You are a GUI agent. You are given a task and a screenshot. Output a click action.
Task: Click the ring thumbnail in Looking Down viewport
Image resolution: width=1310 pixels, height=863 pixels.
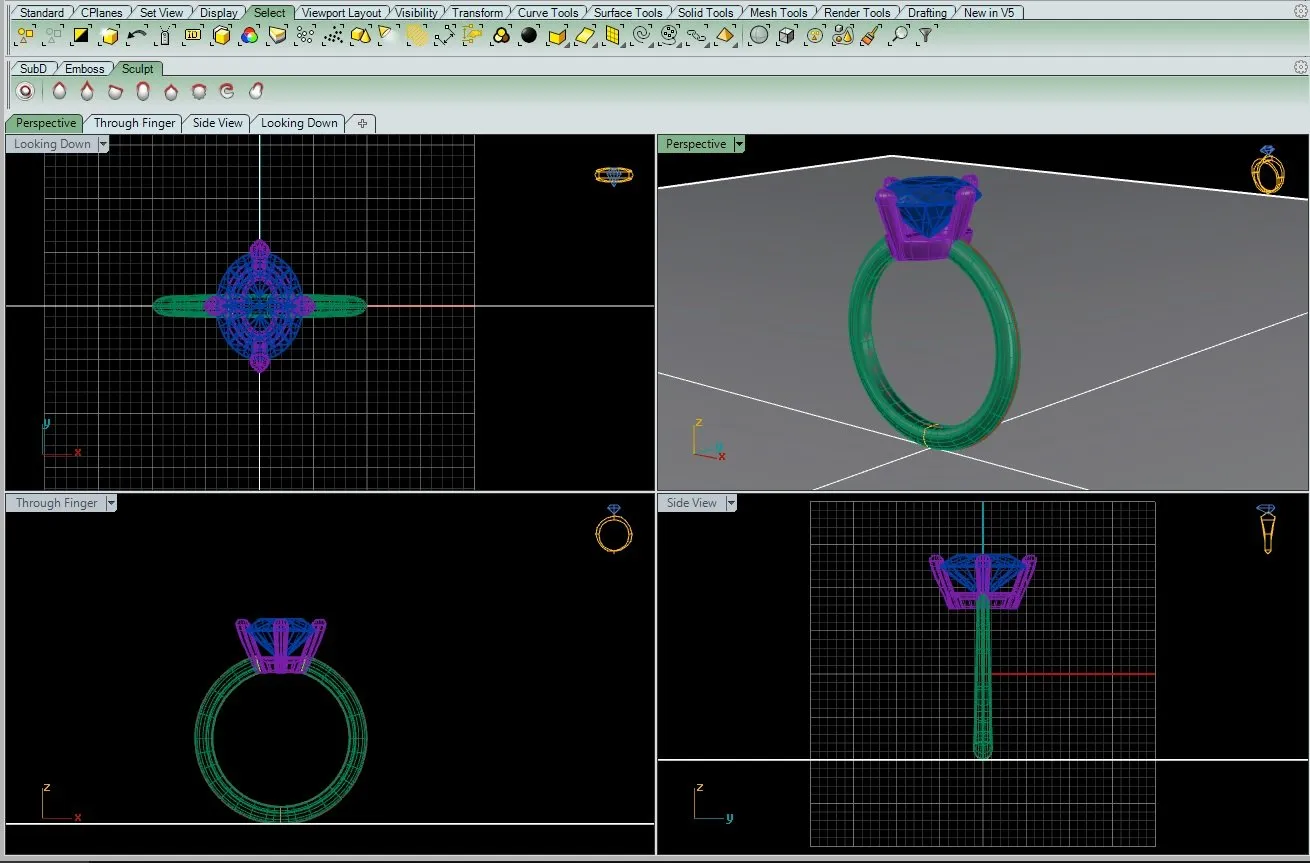[x=614, y=176]
